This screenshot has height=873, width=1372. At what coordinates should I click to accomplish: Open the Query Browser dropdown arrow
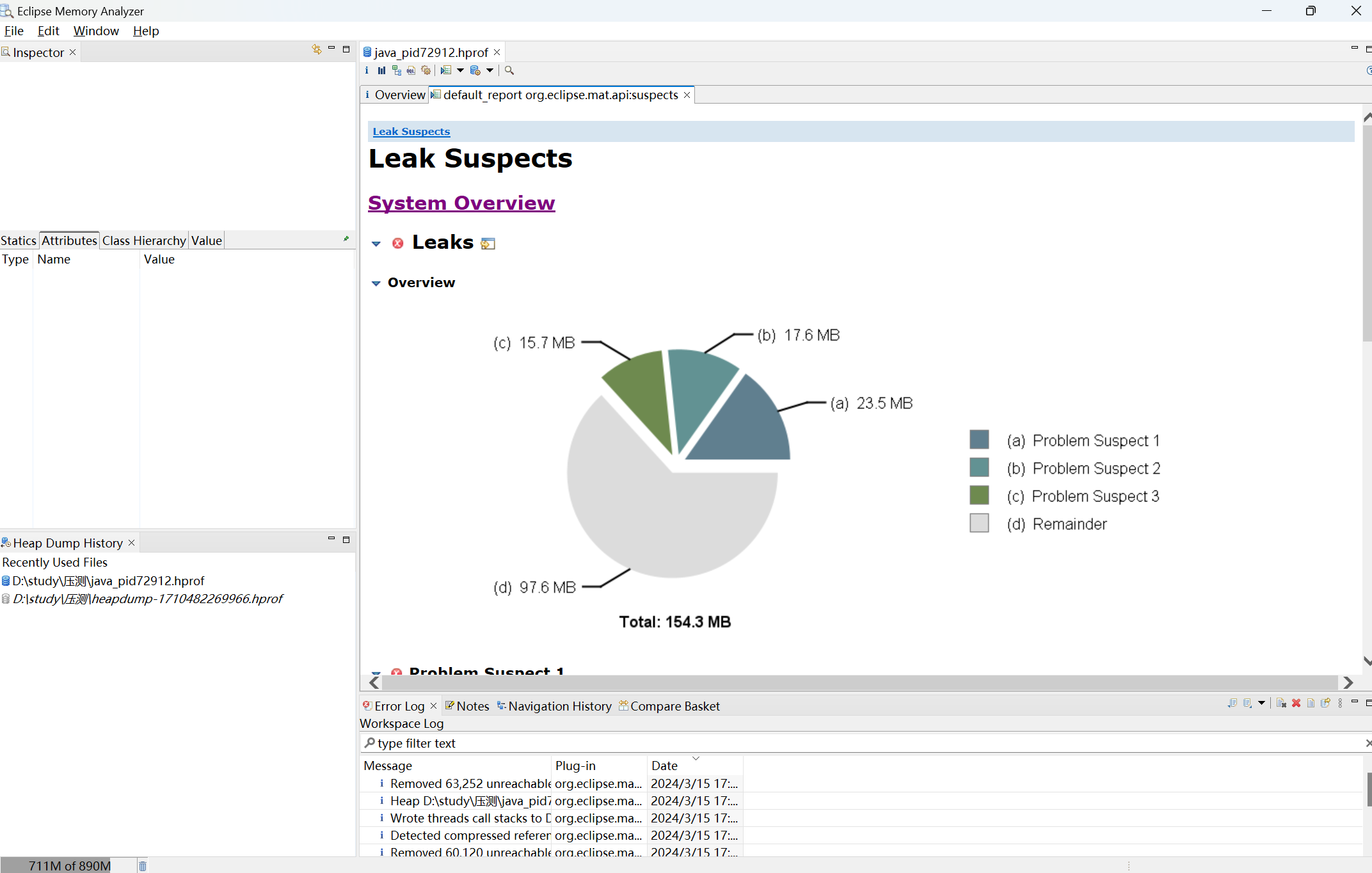(x=490, y=70)
